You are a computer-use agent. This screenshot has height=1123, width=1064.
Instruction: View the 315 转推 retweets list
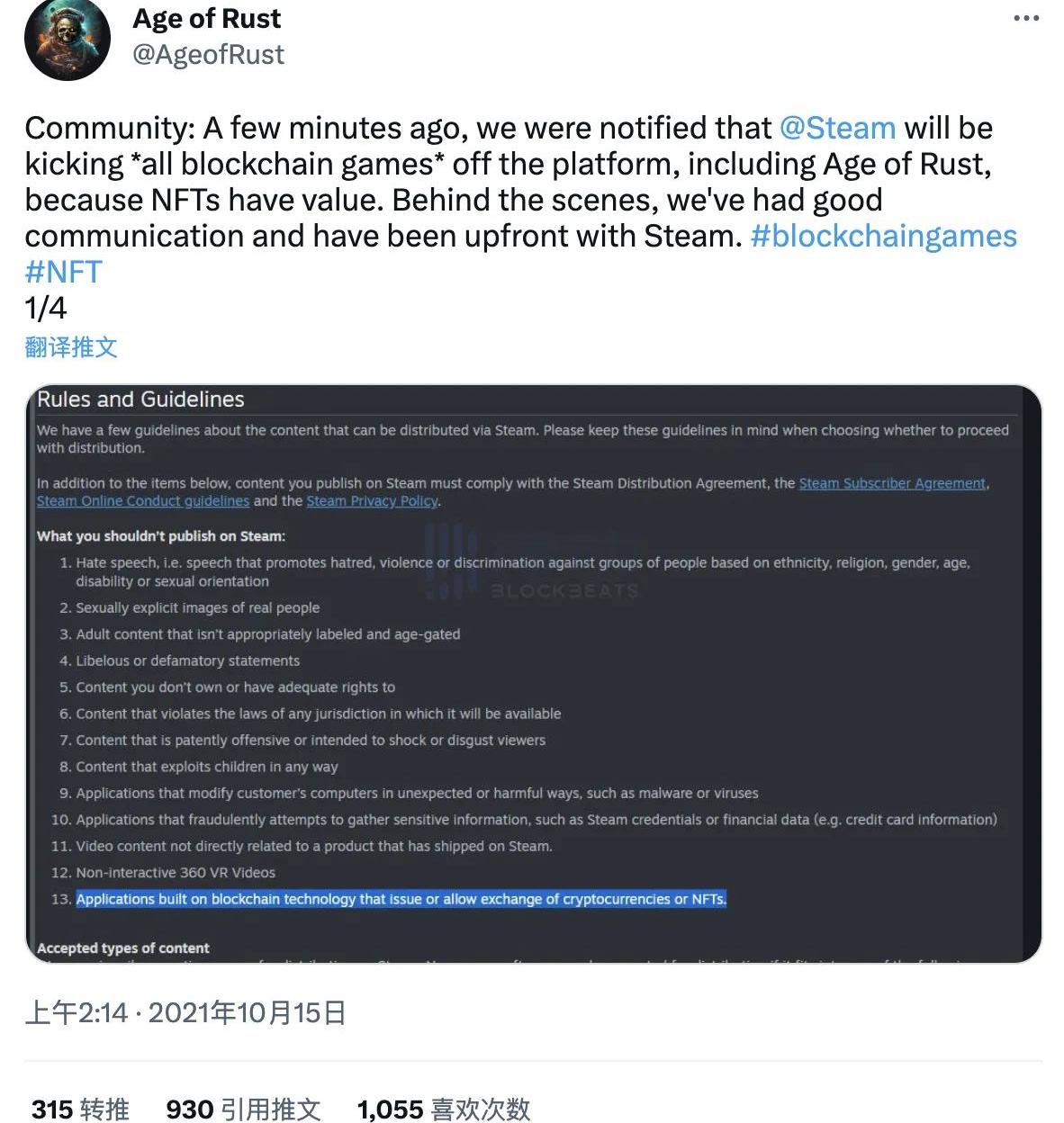point(80,1109)
